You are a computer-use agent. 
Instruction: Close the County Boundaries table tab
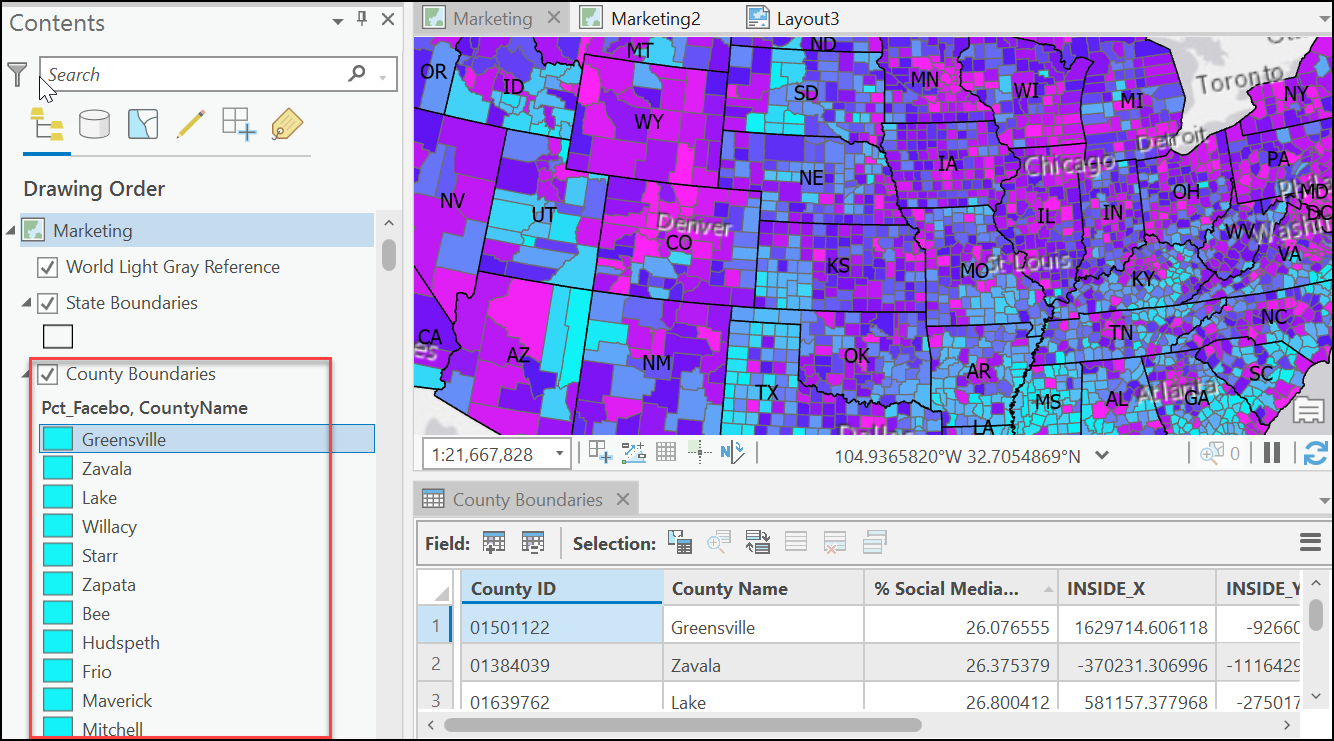tap(622, 499)
